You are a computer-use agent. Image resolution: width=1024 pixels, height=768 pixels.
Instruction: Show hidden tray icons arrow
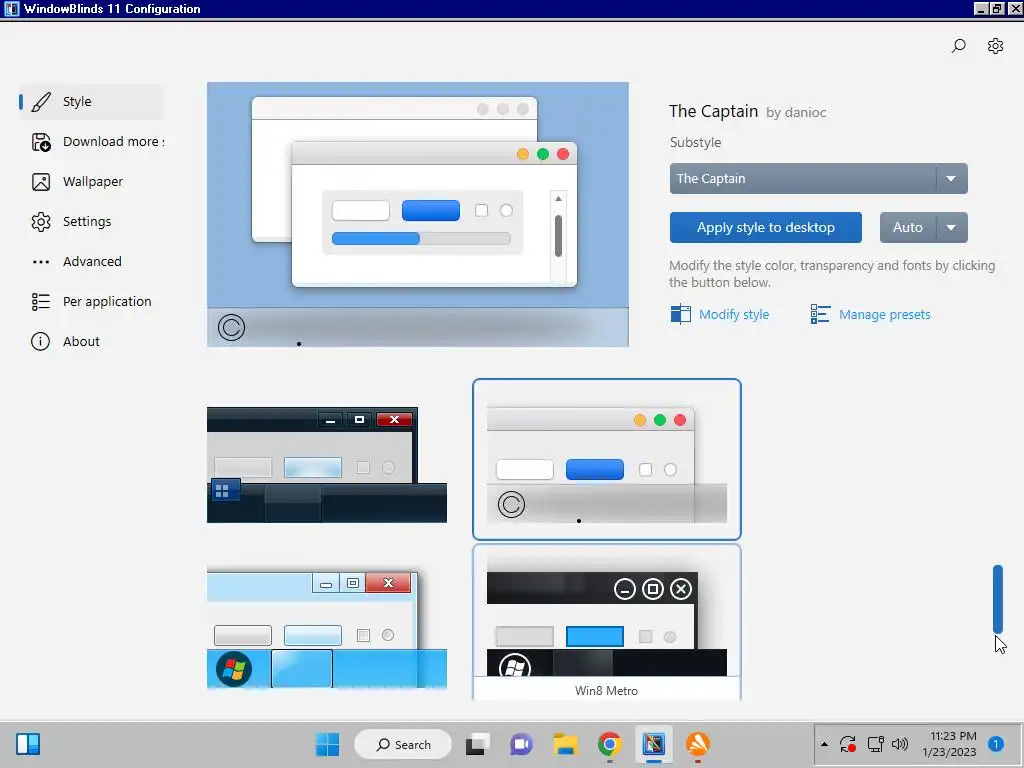point(824,744)
